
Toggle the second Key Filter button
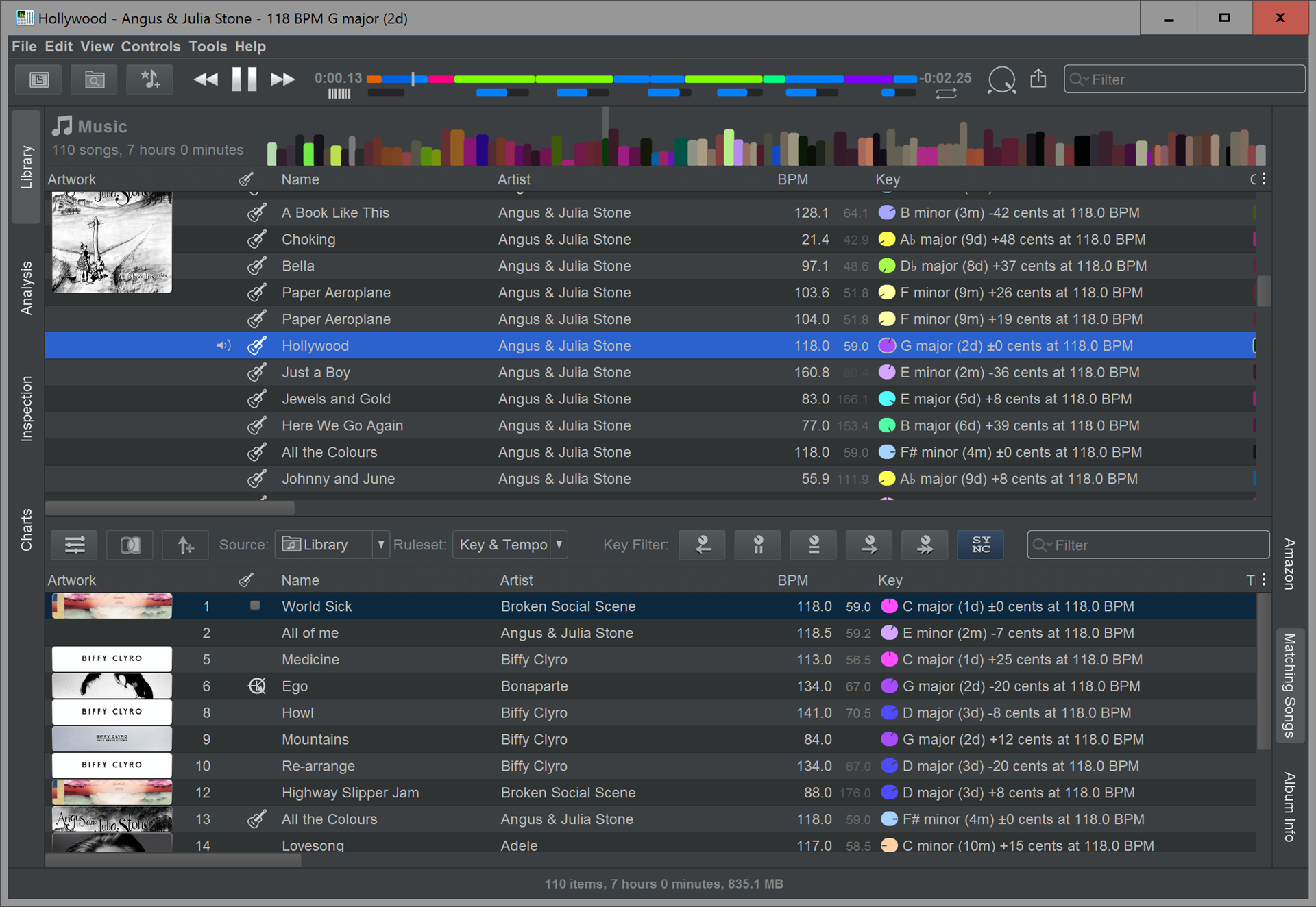point(758,545)
